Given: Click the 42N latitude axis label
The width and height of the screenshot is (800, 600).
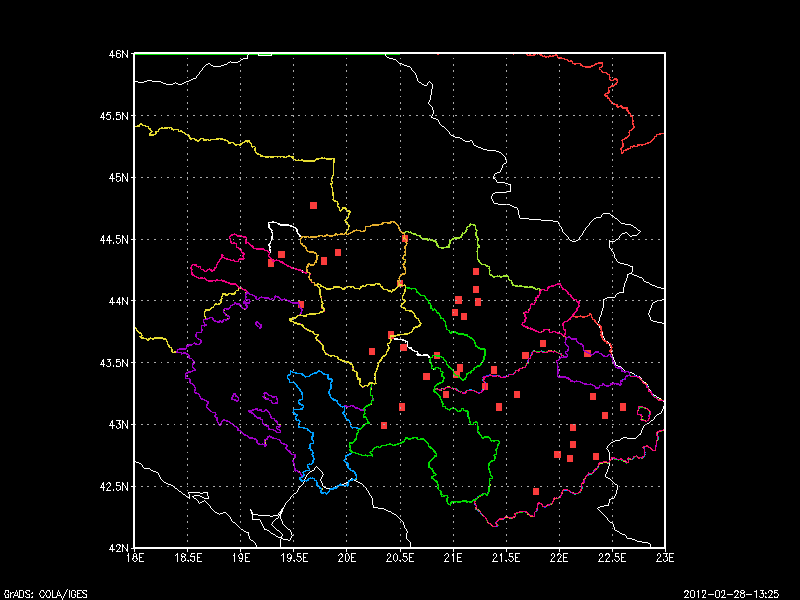Looking at the screenshot, I should tap(120, 548).
